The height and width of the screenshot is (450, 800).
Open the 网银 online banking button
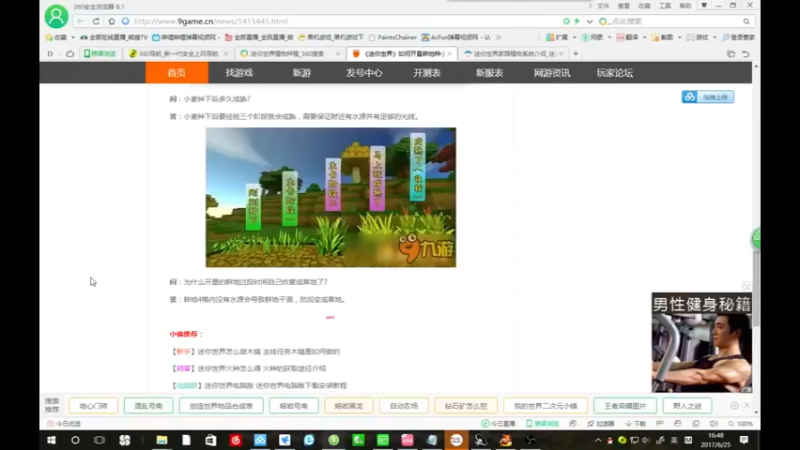tap(592, 37)
